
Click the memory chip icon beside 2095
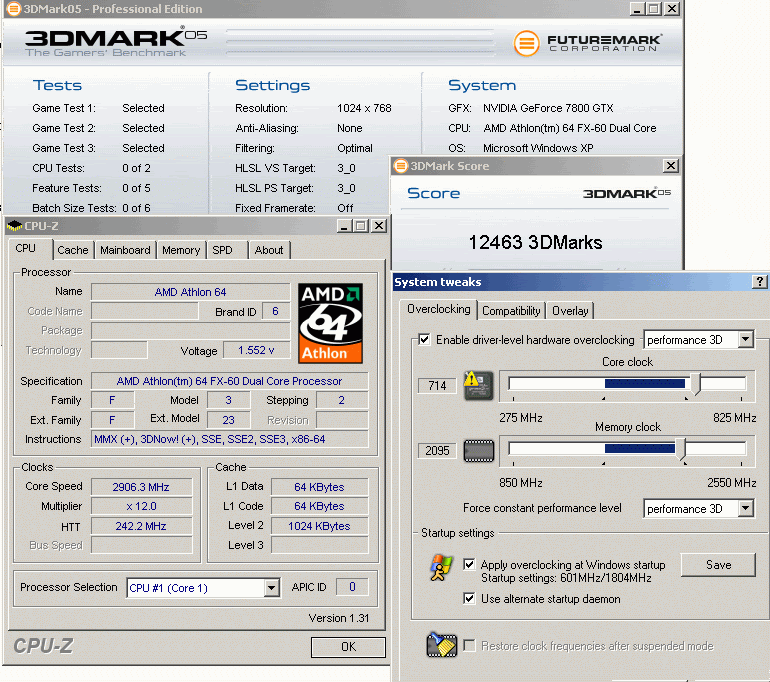(x=479, y=451)
